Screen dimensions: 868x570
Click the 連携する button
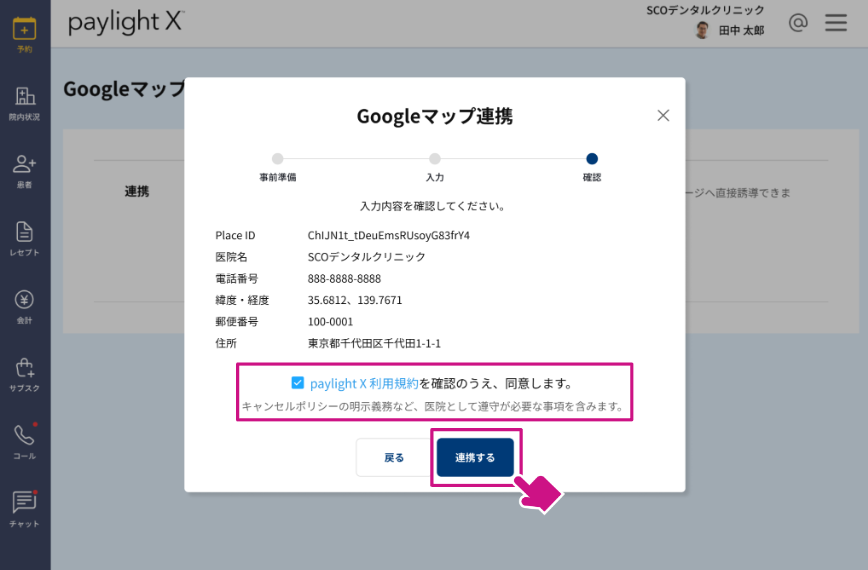coord(475,458)
